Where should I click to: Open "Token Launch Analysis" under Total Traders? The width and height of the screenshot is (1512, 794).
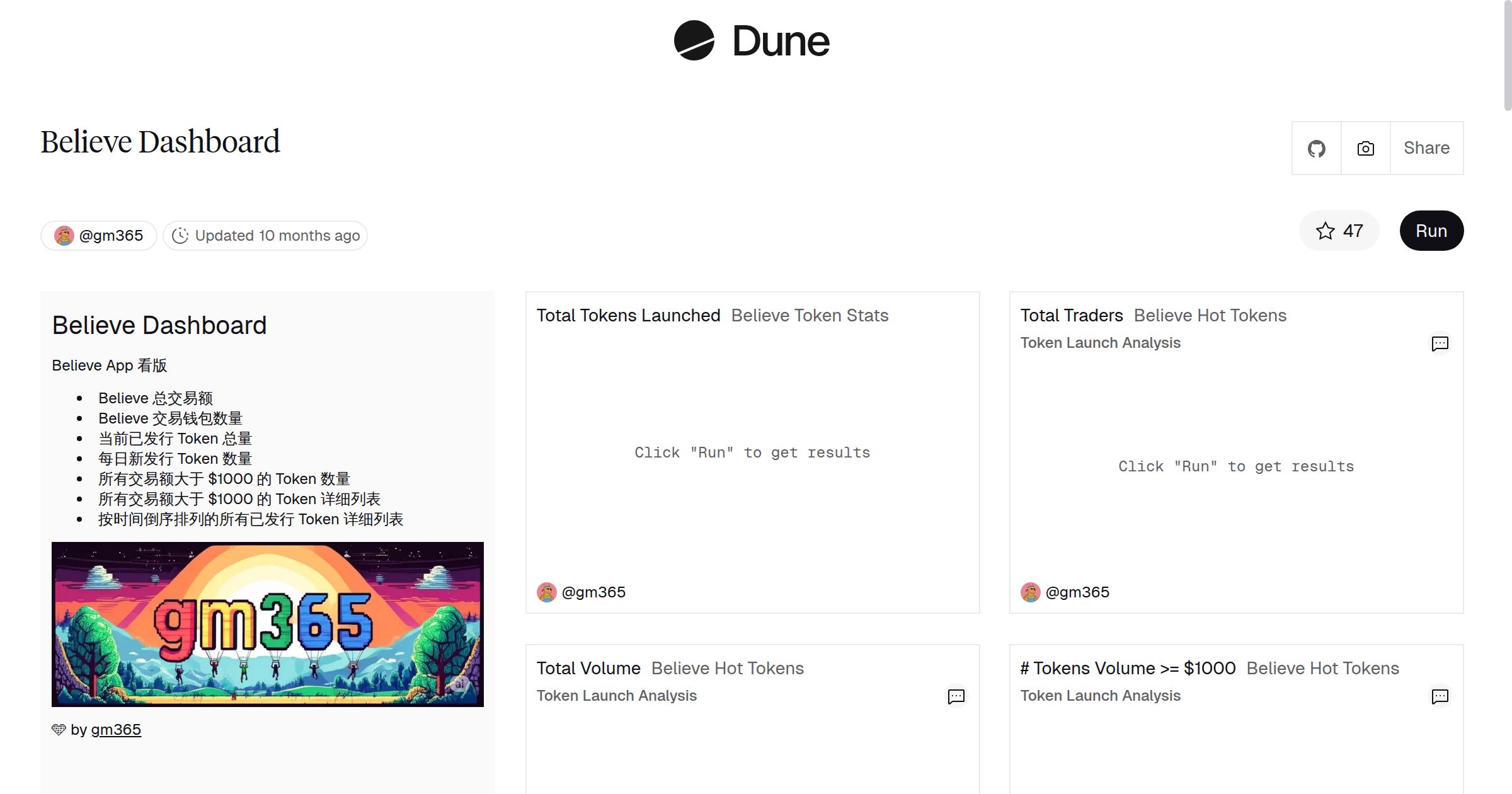click(x=1101, y=343)
